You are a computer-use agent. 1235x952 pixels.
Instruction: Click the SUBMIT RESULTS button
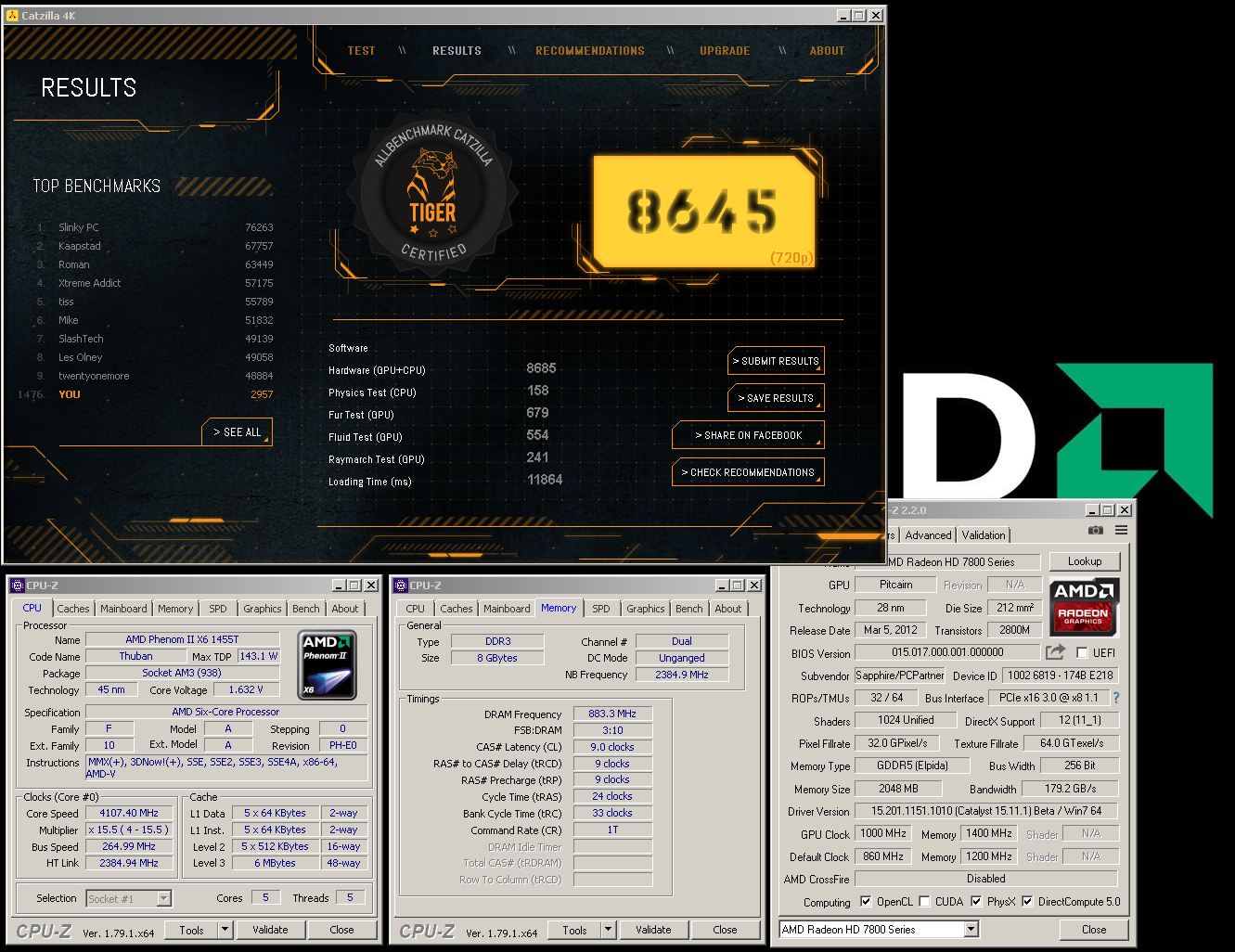click(x=776, y=361)
